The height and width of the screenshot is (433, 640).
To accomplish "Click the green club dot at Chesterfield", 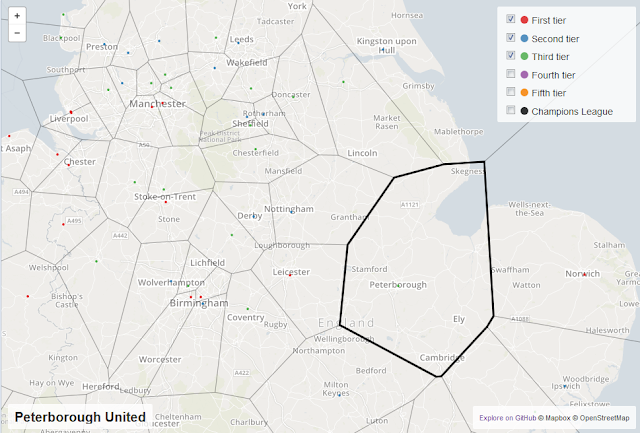I will (256, 149).
